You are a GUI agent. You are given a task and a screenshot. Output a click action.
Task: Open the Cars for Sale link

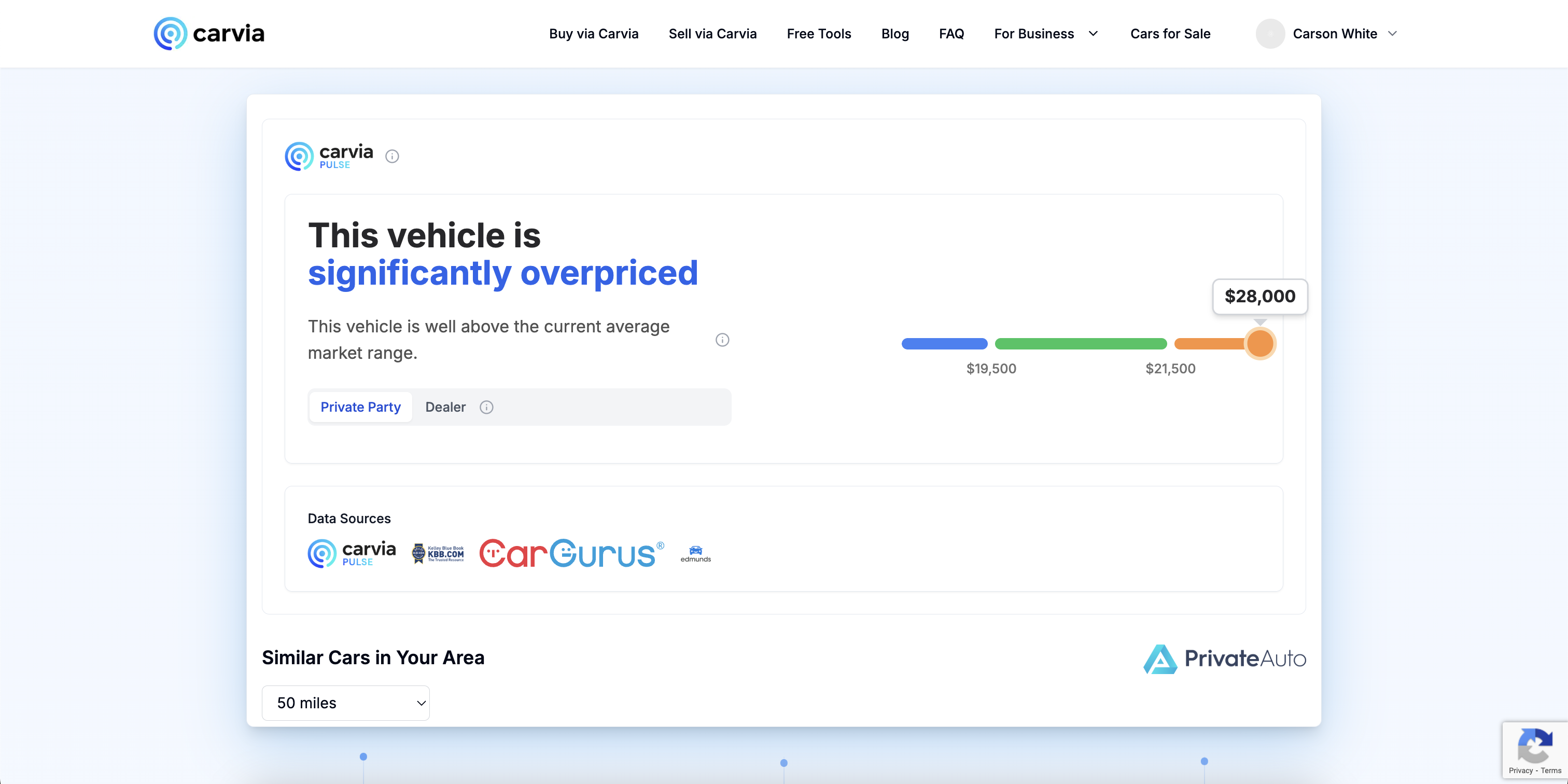click(x=1170, y=34)
